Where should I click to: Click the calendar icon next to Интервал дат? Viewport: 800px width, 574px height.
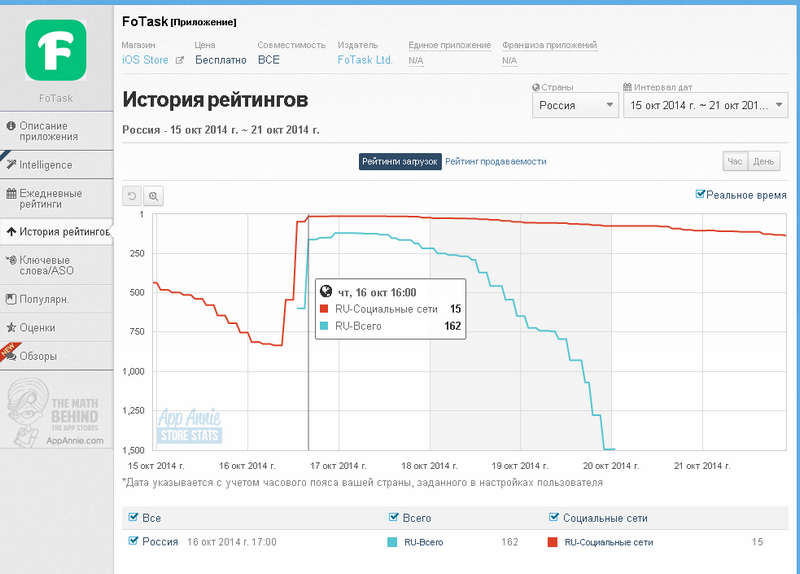click(x=628, y=87)
